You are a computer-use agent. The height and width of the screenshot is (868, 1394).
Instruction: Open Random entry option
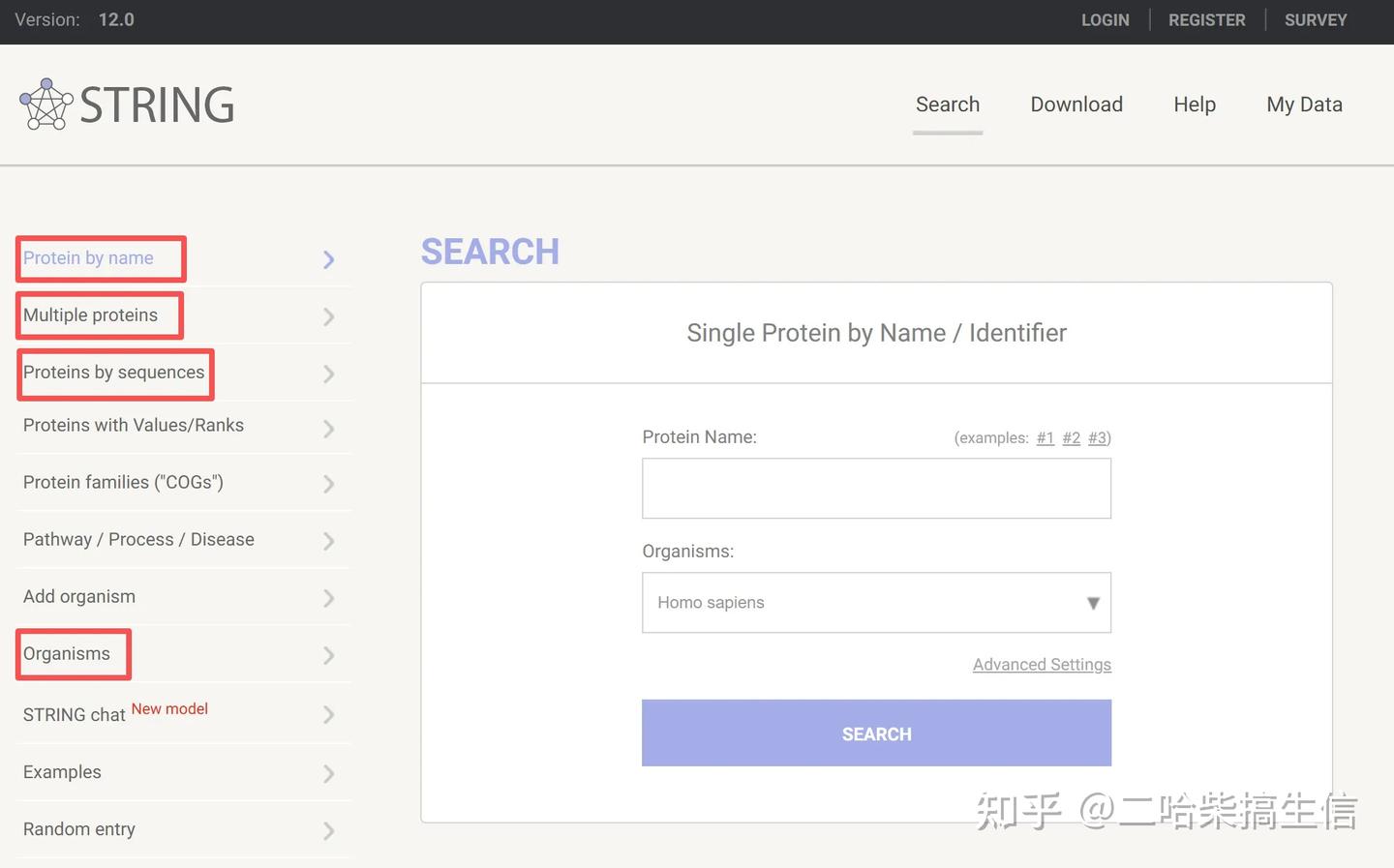click(x=79, y=829)
